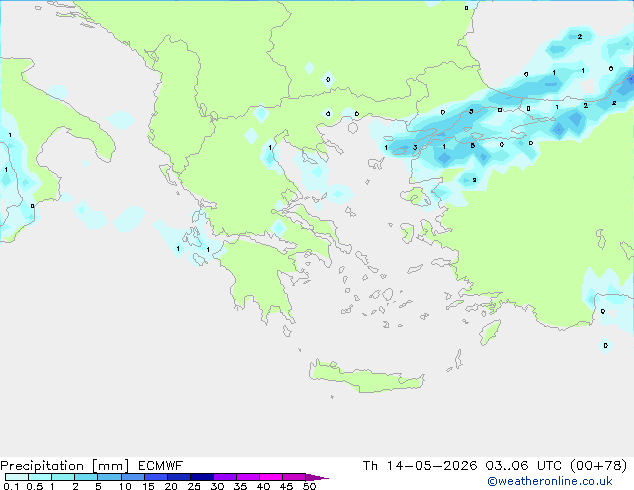This screenshot has height=490, width=634.
Task: Click the '(00+78)' forecast offset text
Action: pyautogui.click(x=598, y=466)
